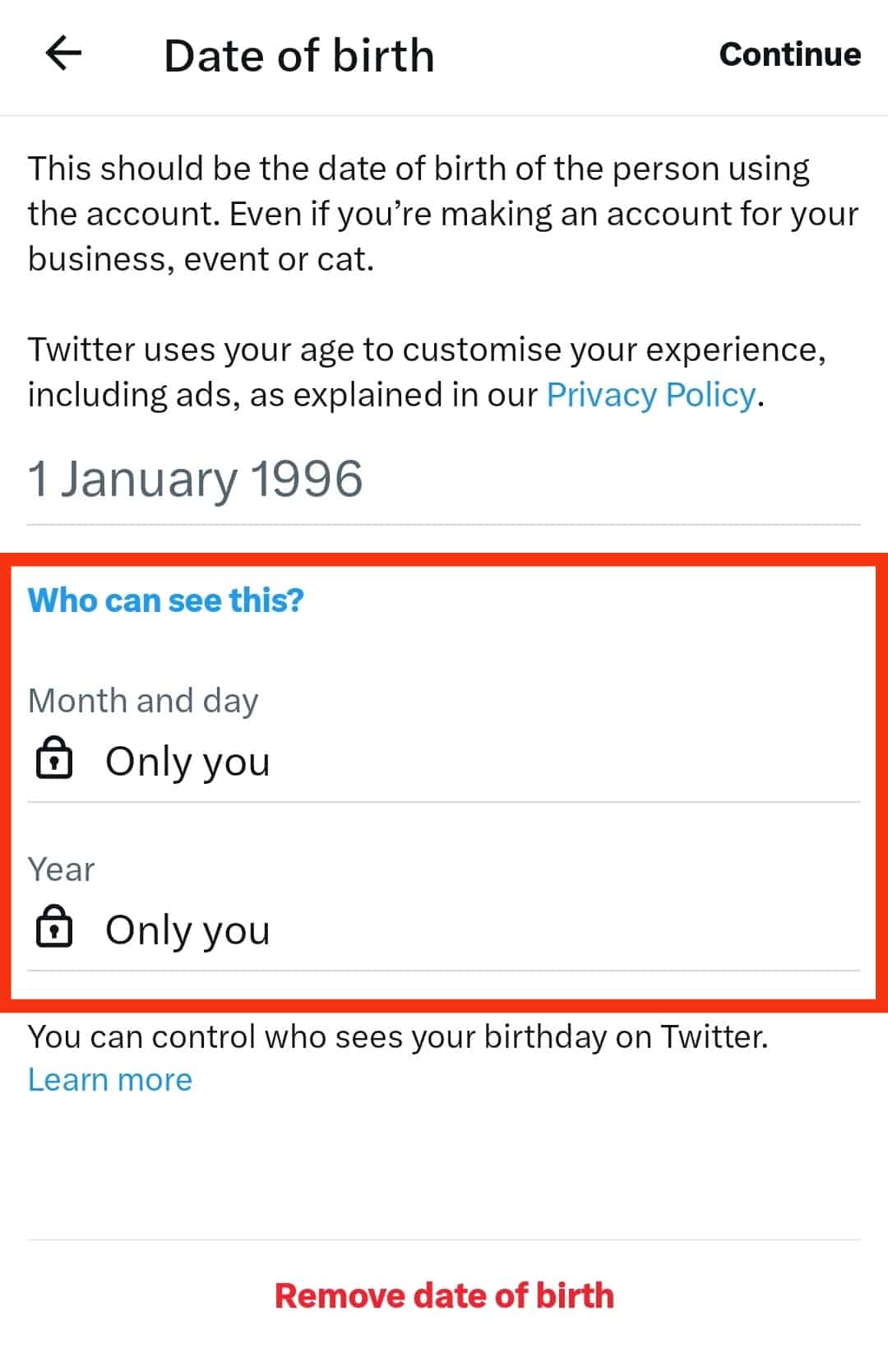
Task: Click the "This should be the date" text line
Action: pos(419,169)
